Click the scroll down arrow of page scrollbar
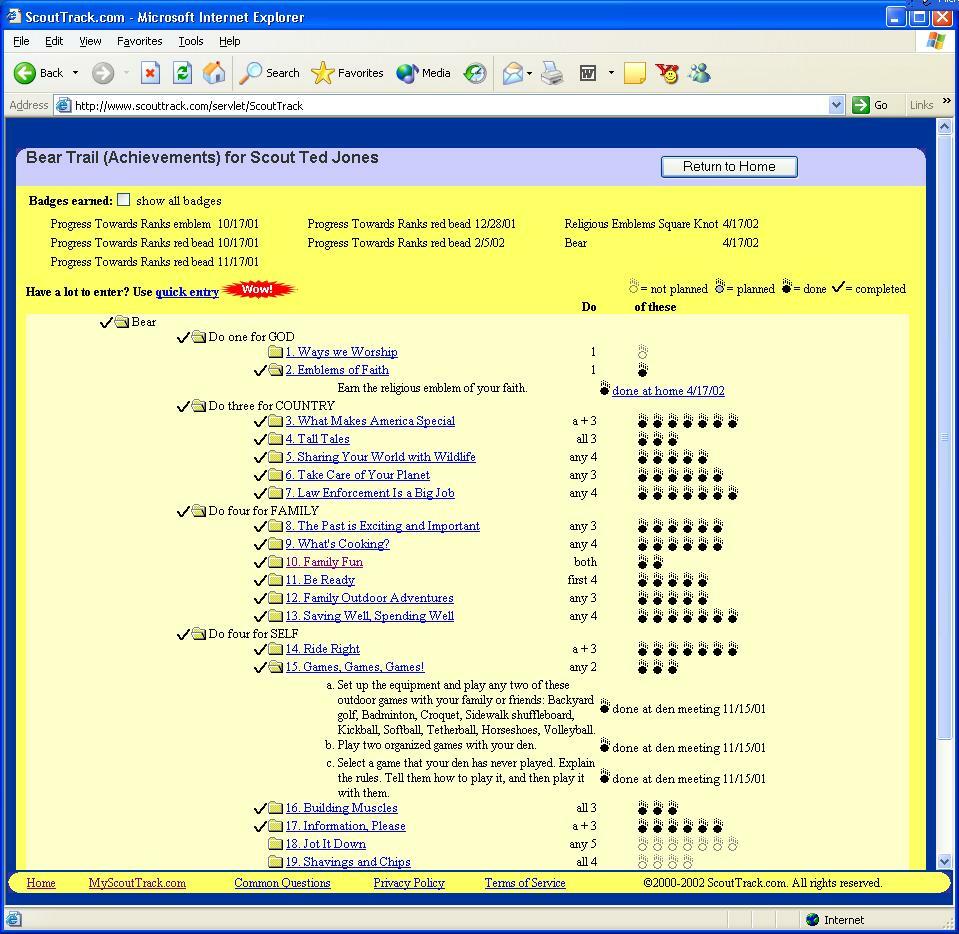This screenshot has width=959, height=934. pos(944,861)
